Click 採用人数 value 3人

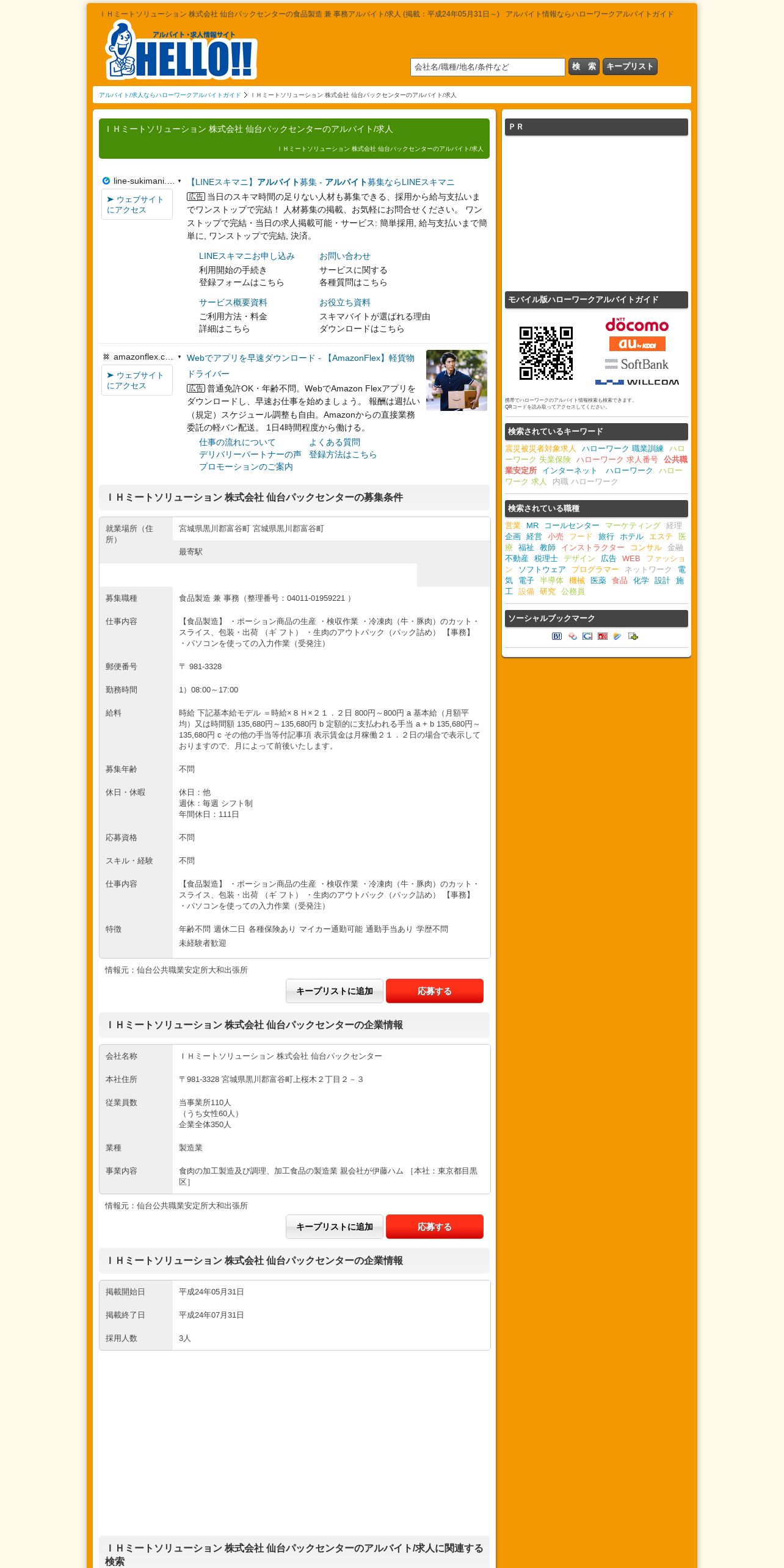pyautogui.click(x=185, y=1338)
